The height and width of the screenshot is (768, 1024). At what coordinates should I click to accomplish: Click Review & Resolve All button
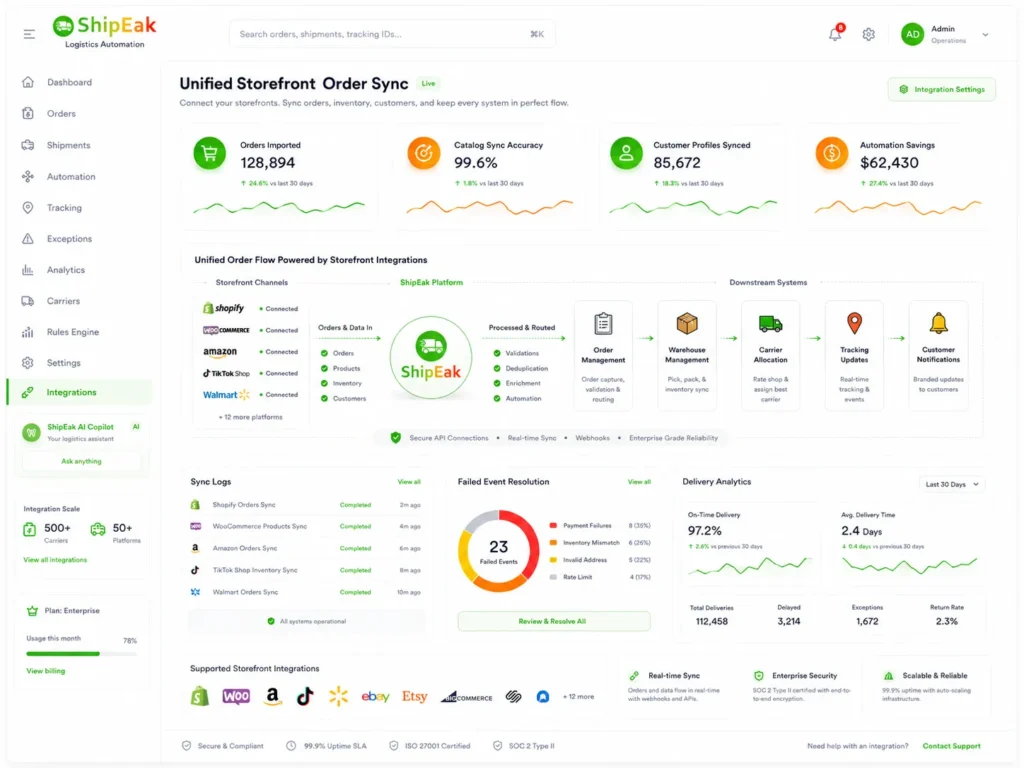(554, 621)
